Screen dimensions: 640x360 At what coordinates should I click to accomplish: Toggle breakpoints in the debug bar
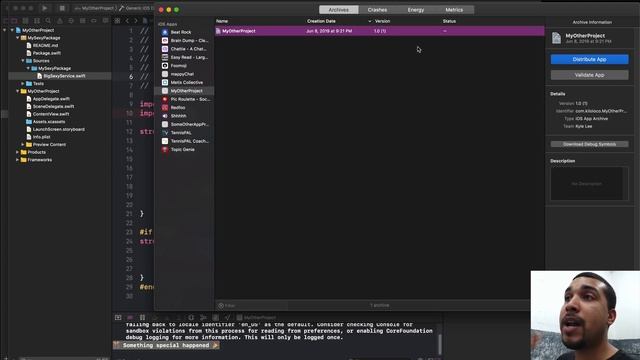click(130, 318)
